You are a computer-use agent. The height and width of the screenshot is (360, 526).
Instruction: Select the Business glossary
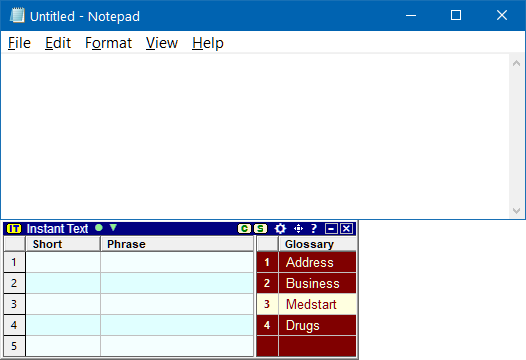tap(317, 284)
